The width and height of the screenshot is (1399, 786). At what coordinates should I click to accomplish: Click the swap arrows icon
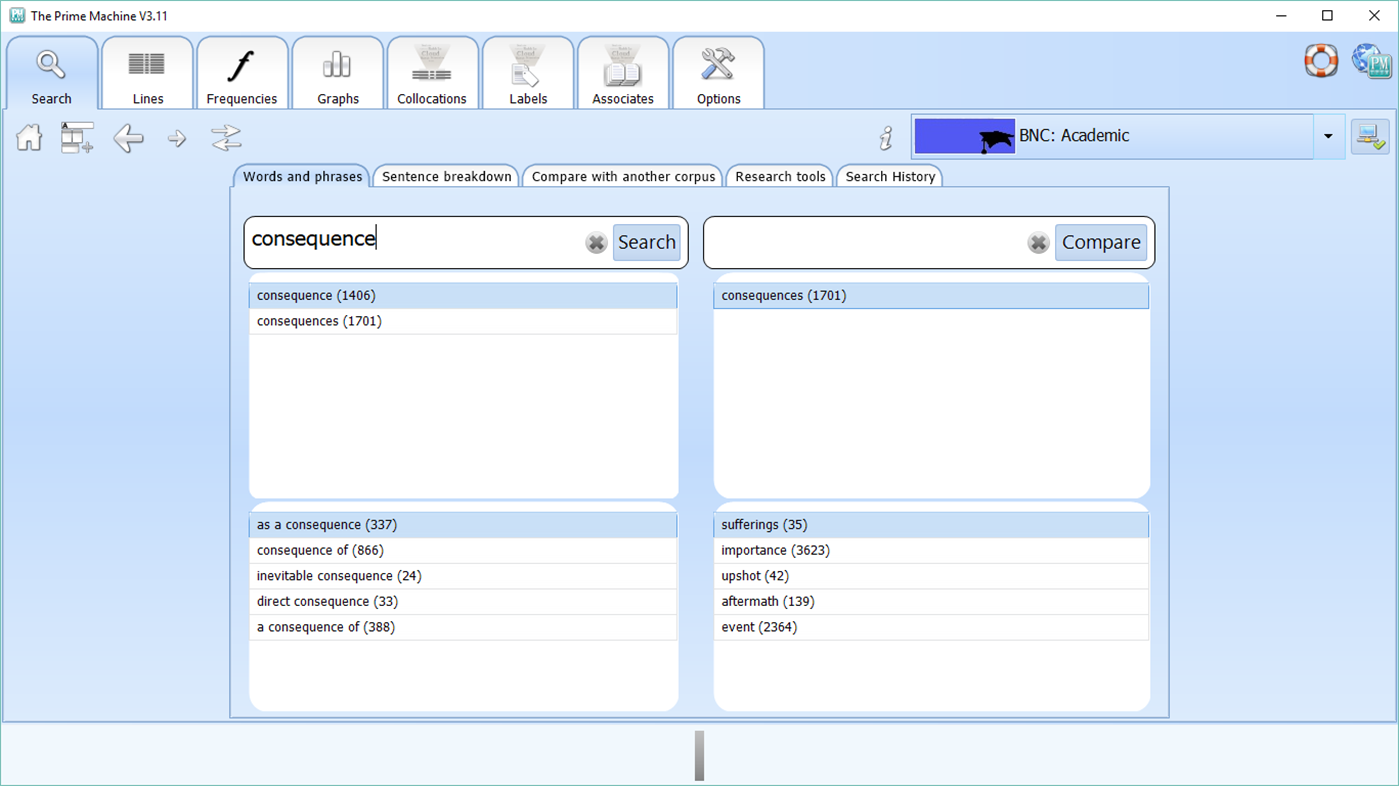pos(227,138)
